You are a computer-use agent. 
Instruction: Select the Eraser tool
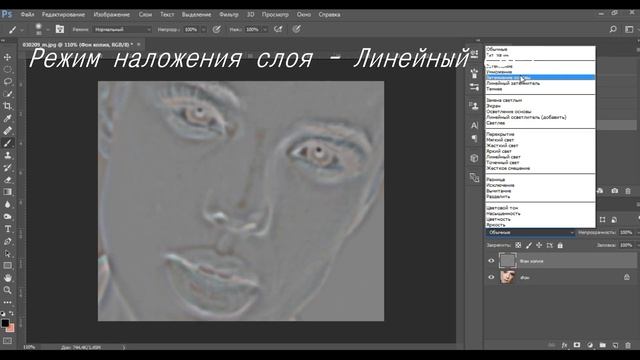click(x=7, y=180)
